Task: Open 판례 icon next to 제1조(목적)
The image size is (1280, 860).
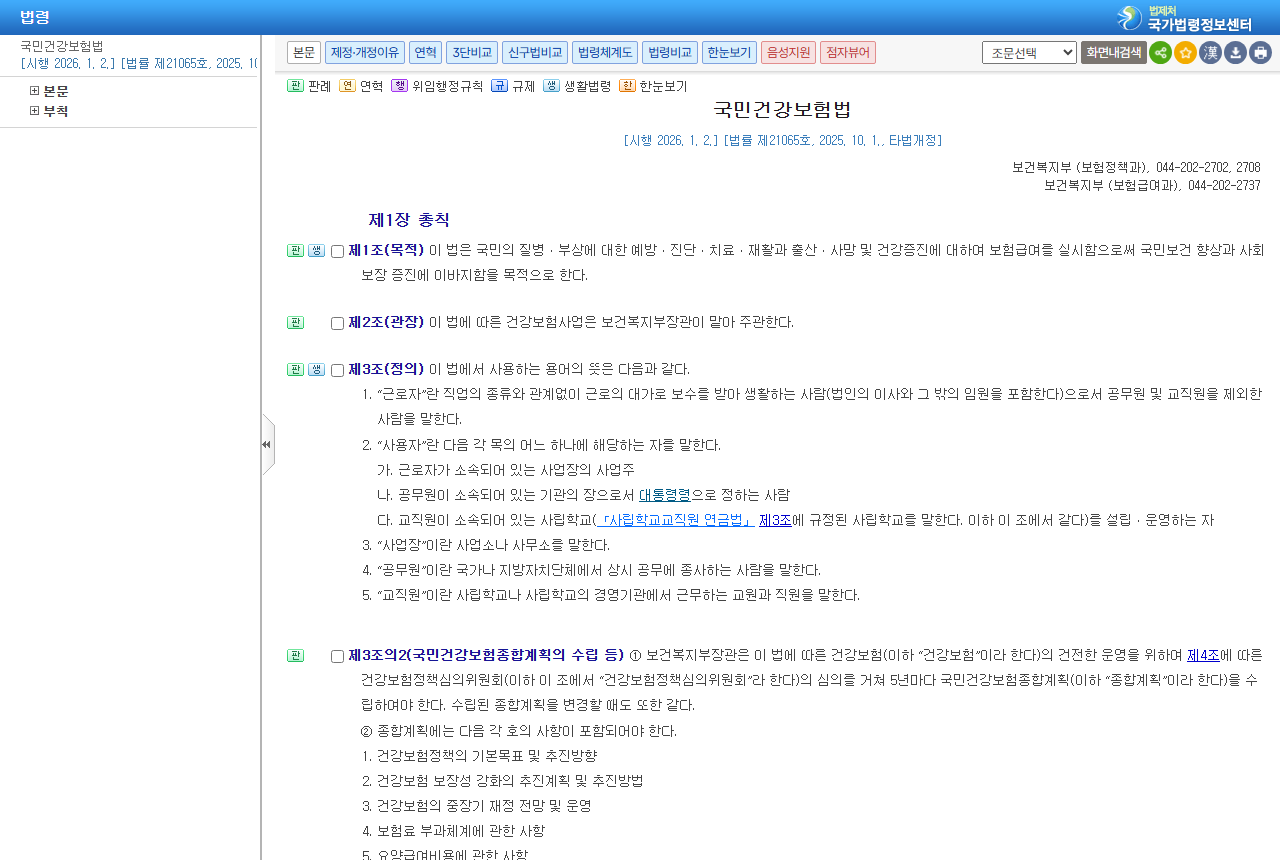Action: coord(295,251)
